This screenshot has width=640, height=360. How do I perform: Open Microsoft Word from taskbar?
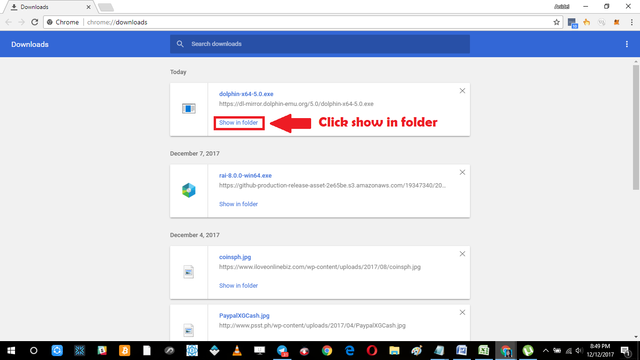point(461,351)
